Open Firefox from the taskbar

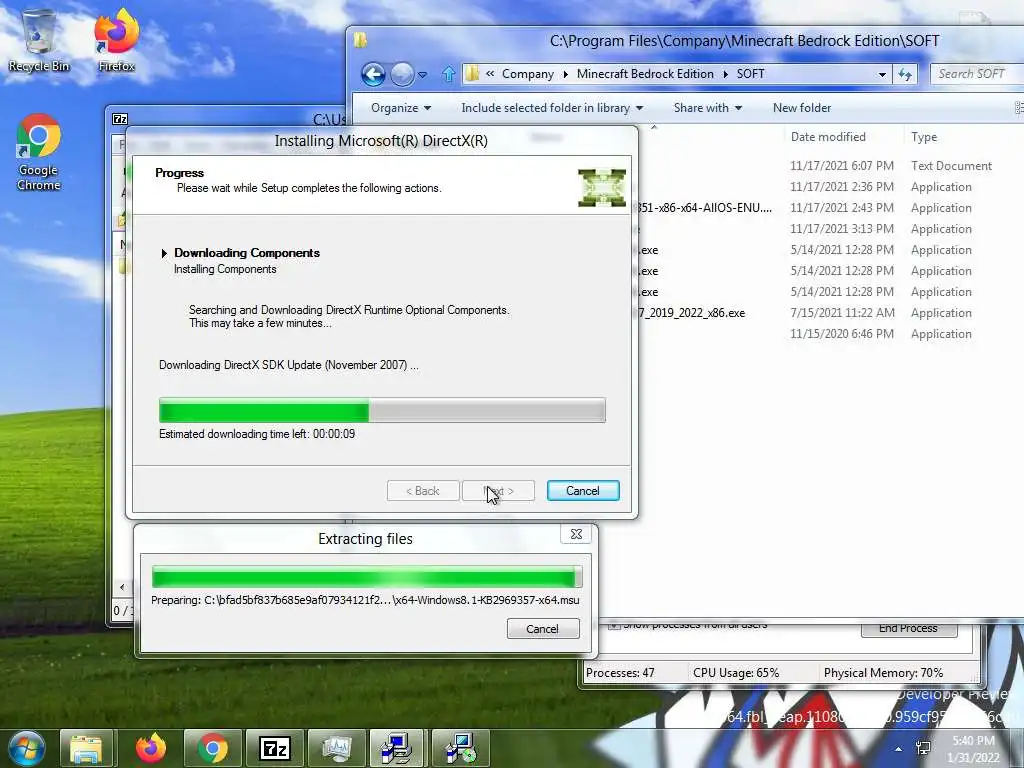pyautogui.click(x=150, y=748)
